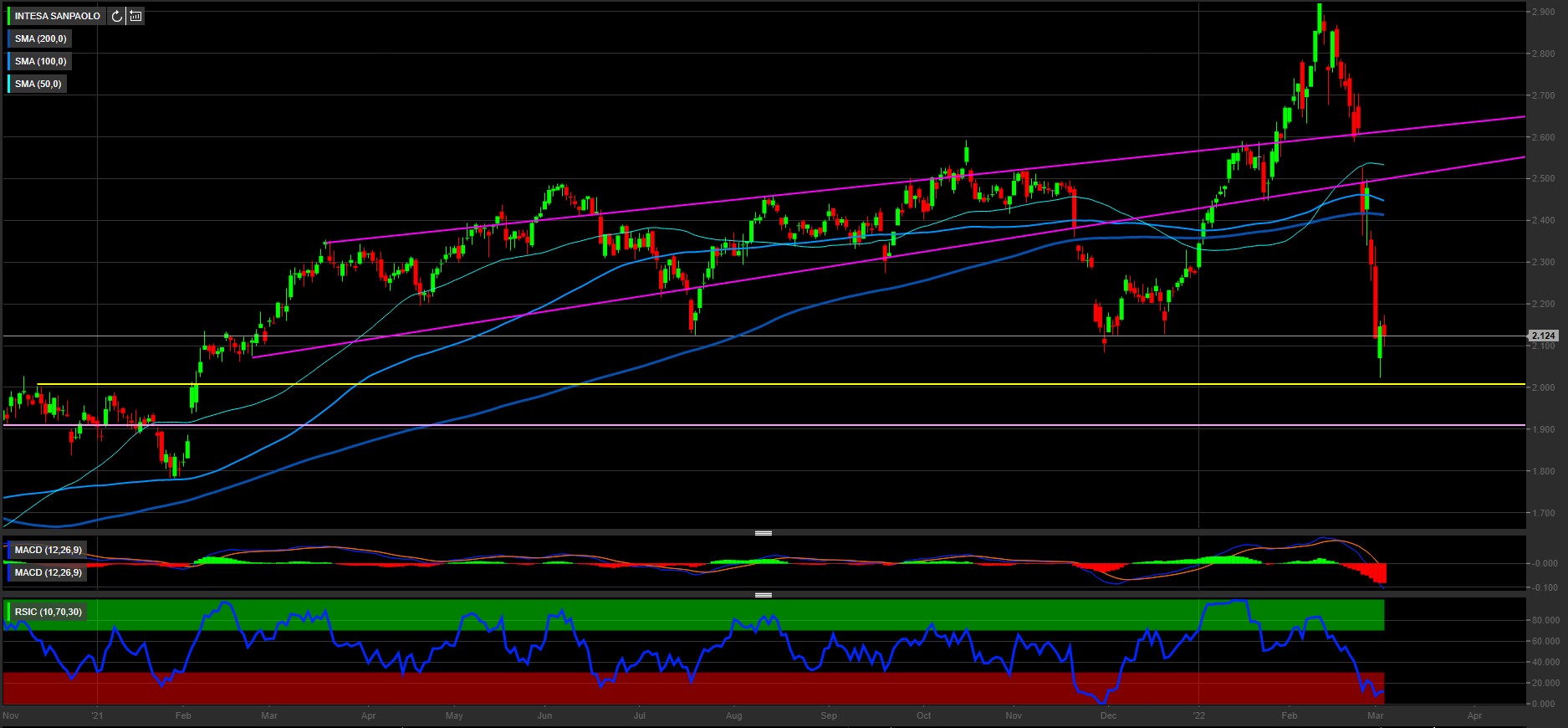
Task: Click the Jun label on the time axis
Action: [544, 715]
